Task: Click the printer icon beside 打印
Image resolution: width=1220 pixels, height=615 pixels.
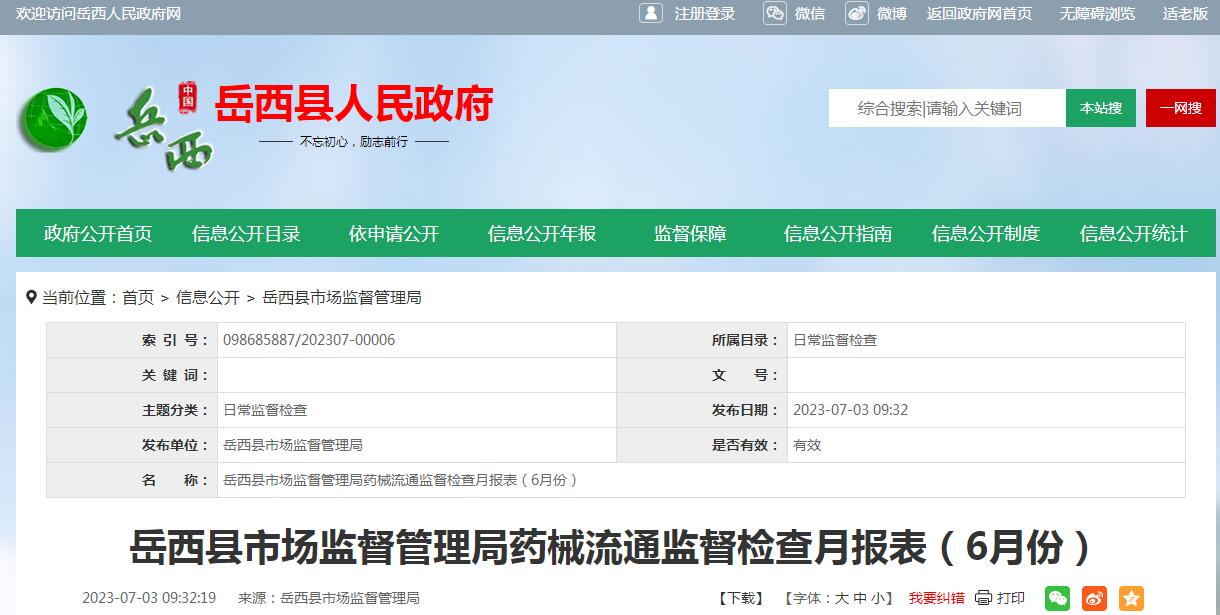Action: (982, 598)
